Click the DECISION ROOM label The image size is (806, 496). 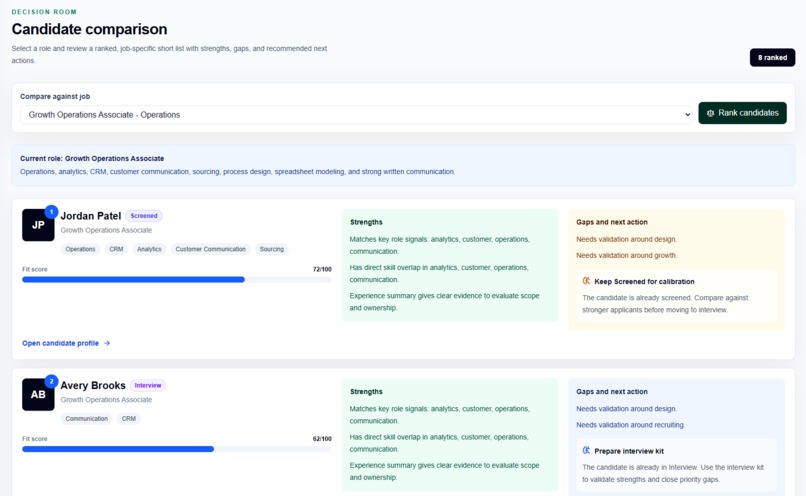(x=44, y=12)
